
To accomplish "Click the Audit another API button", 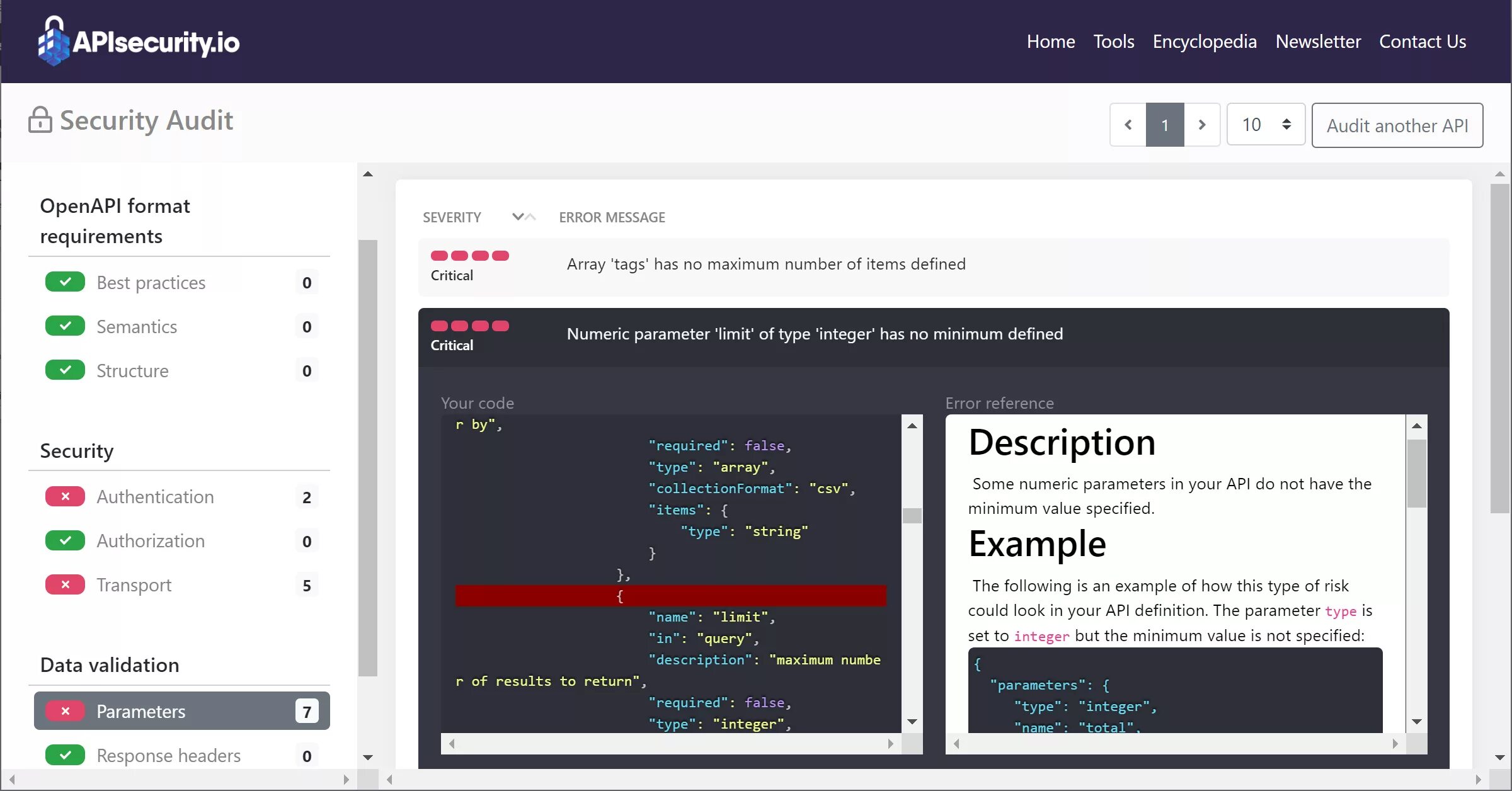I will [1397, 125].
